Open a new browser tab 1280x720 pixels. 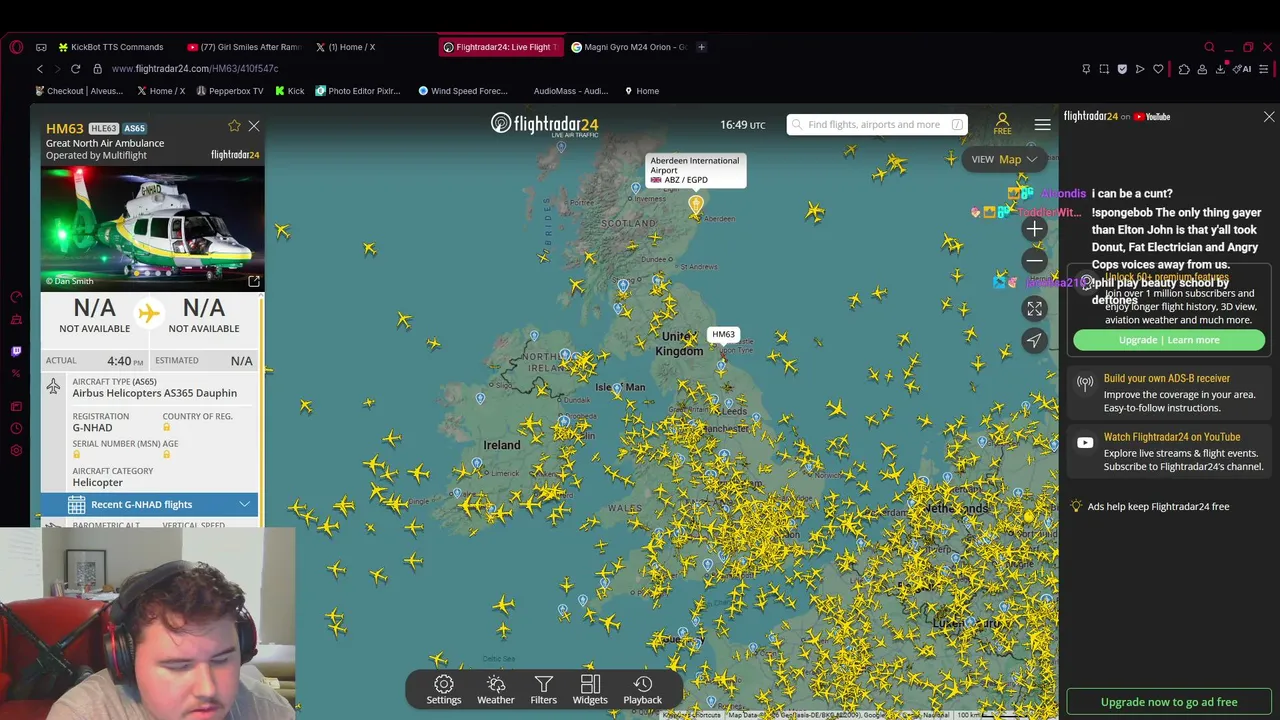701,47
